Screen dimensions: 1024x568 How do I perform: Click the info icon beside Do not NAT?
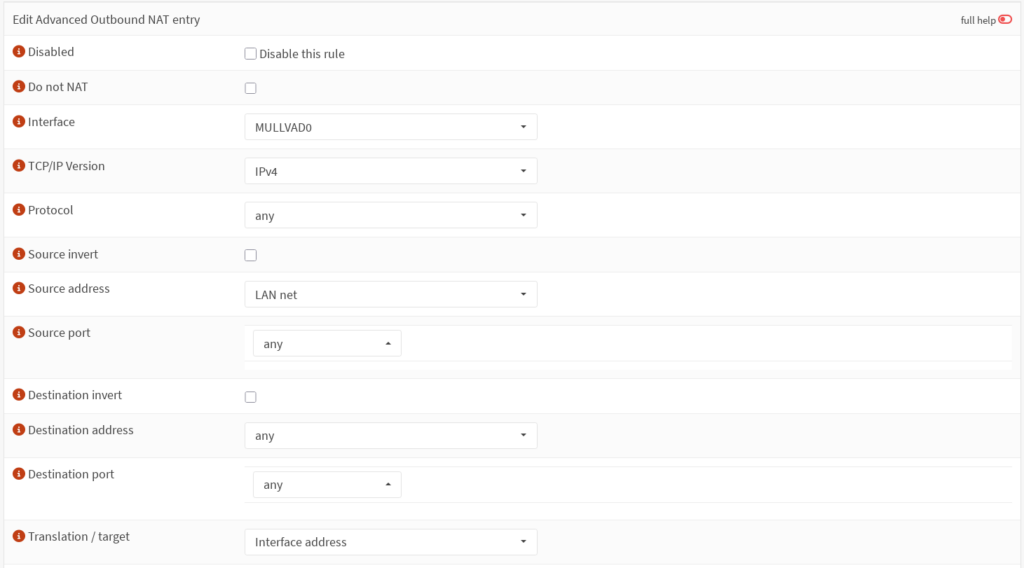tap(18, 88)
